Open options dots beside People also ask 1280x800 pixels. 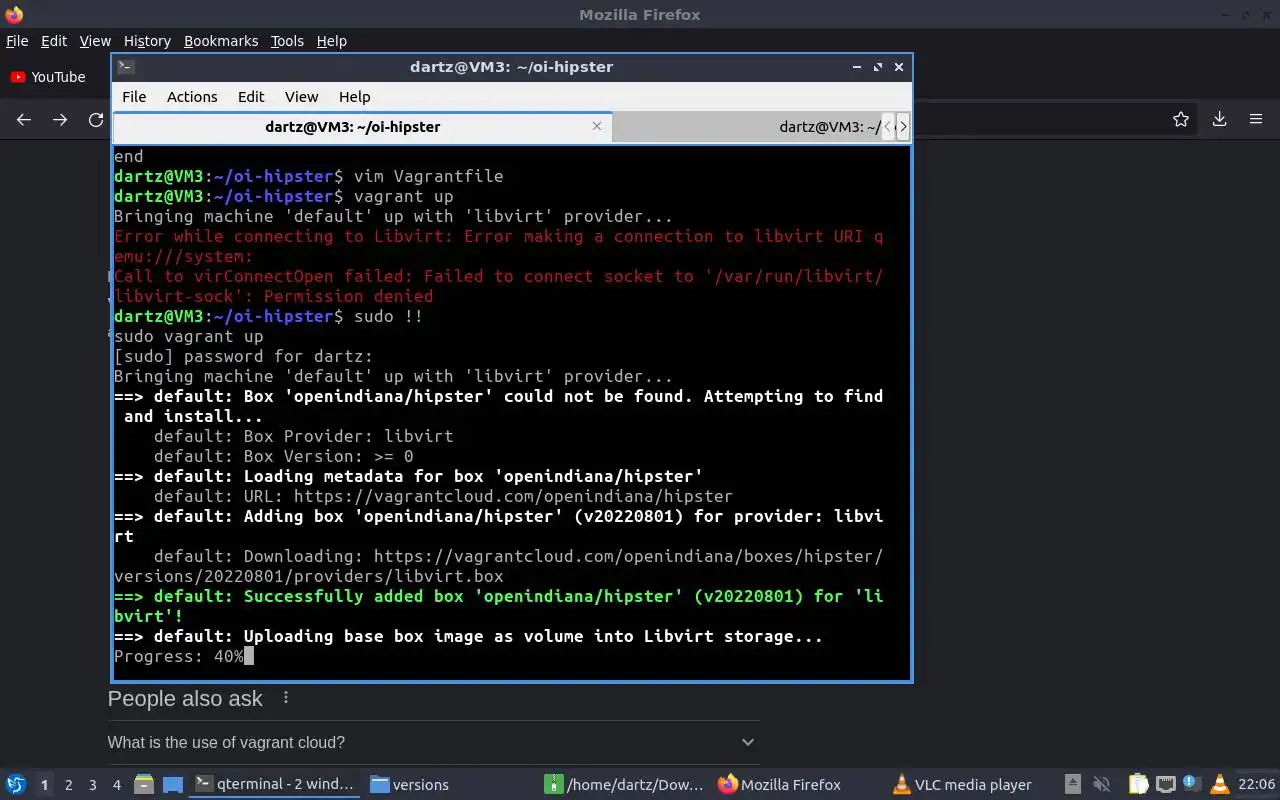(x=286, y=698)
